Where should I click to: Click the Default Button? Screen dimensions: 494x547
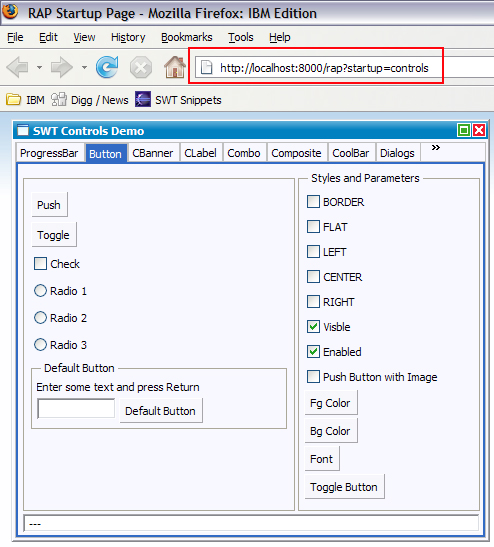point(161,411)
